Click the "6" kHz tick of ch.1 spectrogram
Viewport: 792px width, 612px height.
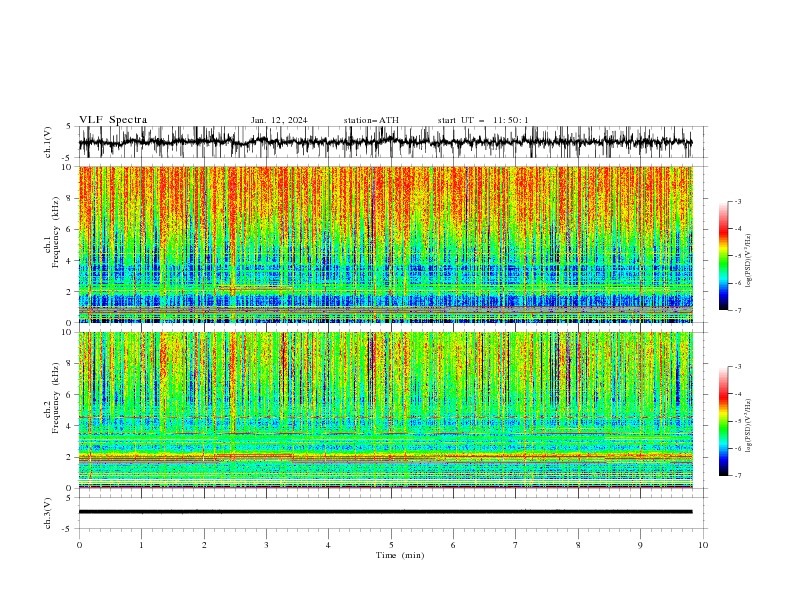point(71,230)
